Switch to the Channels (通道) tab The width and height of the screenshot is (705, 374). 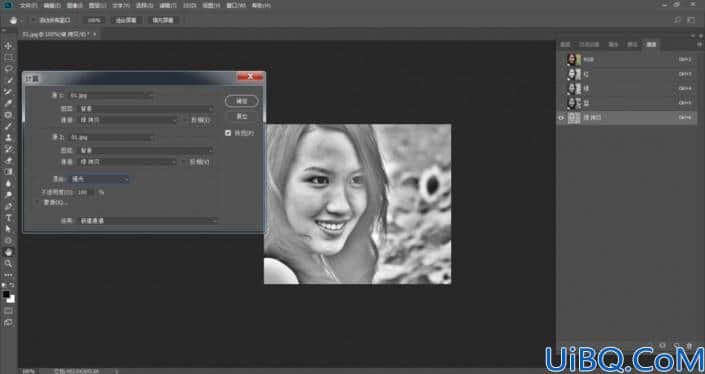[651, 45]
